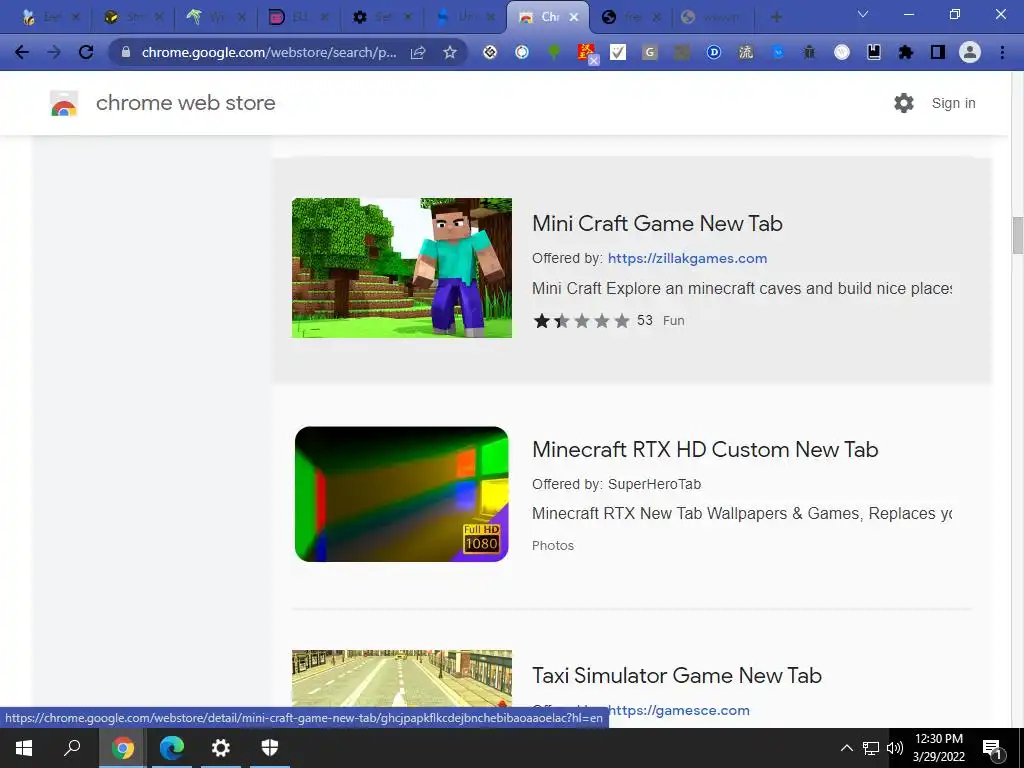
Task: Switch to the gear icon settings tab
Action: tap(380, 18)
